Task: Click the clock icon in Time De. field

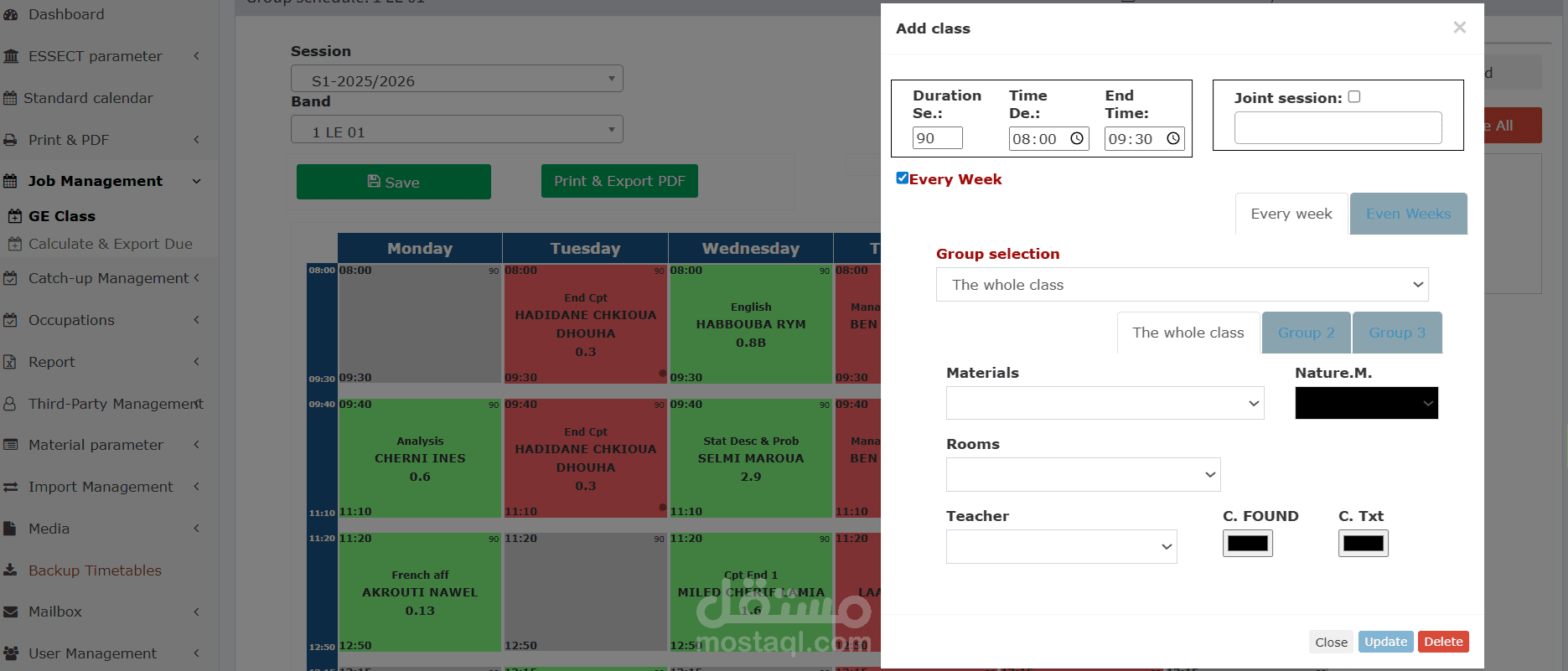Action: point(1077,138)
